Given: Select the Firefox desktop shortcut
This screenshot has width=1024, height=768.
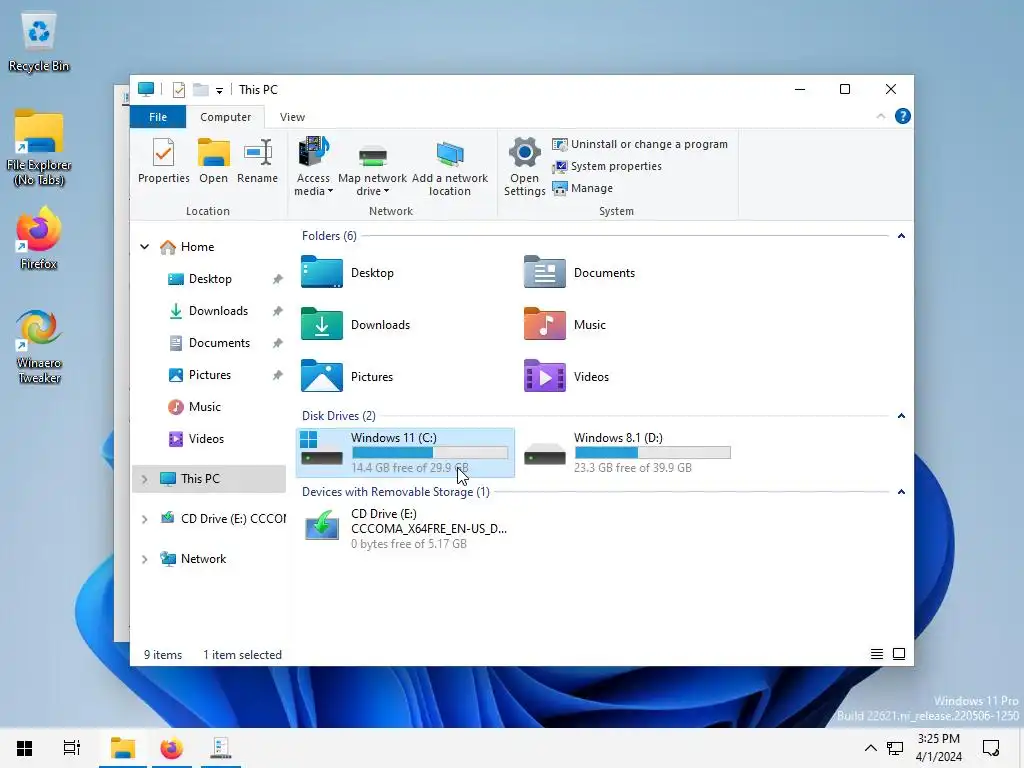Looking at the screenshot, I should click(x=39, y=238).
